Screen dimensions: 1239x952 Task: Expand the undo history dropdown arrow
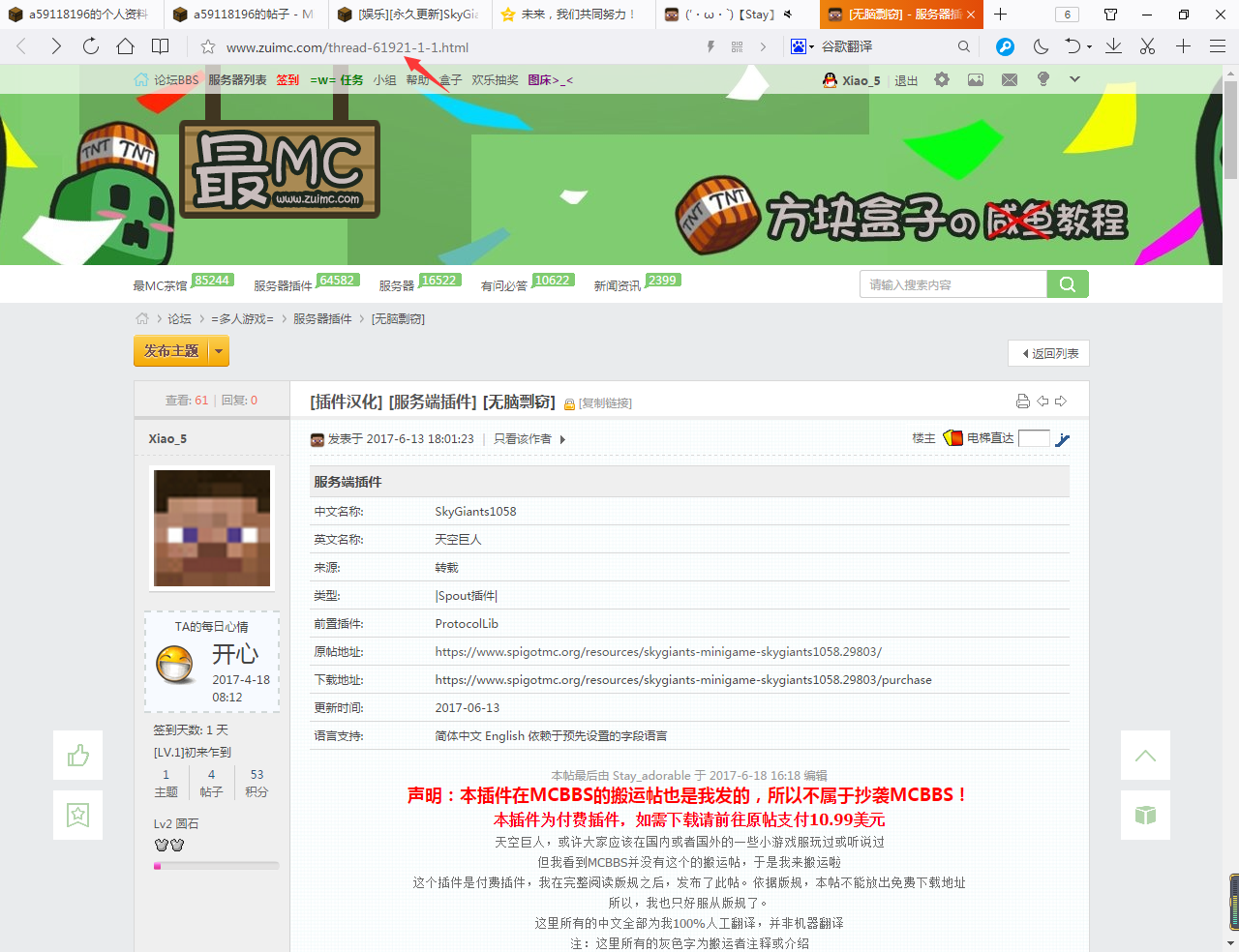coord(1090,47)
